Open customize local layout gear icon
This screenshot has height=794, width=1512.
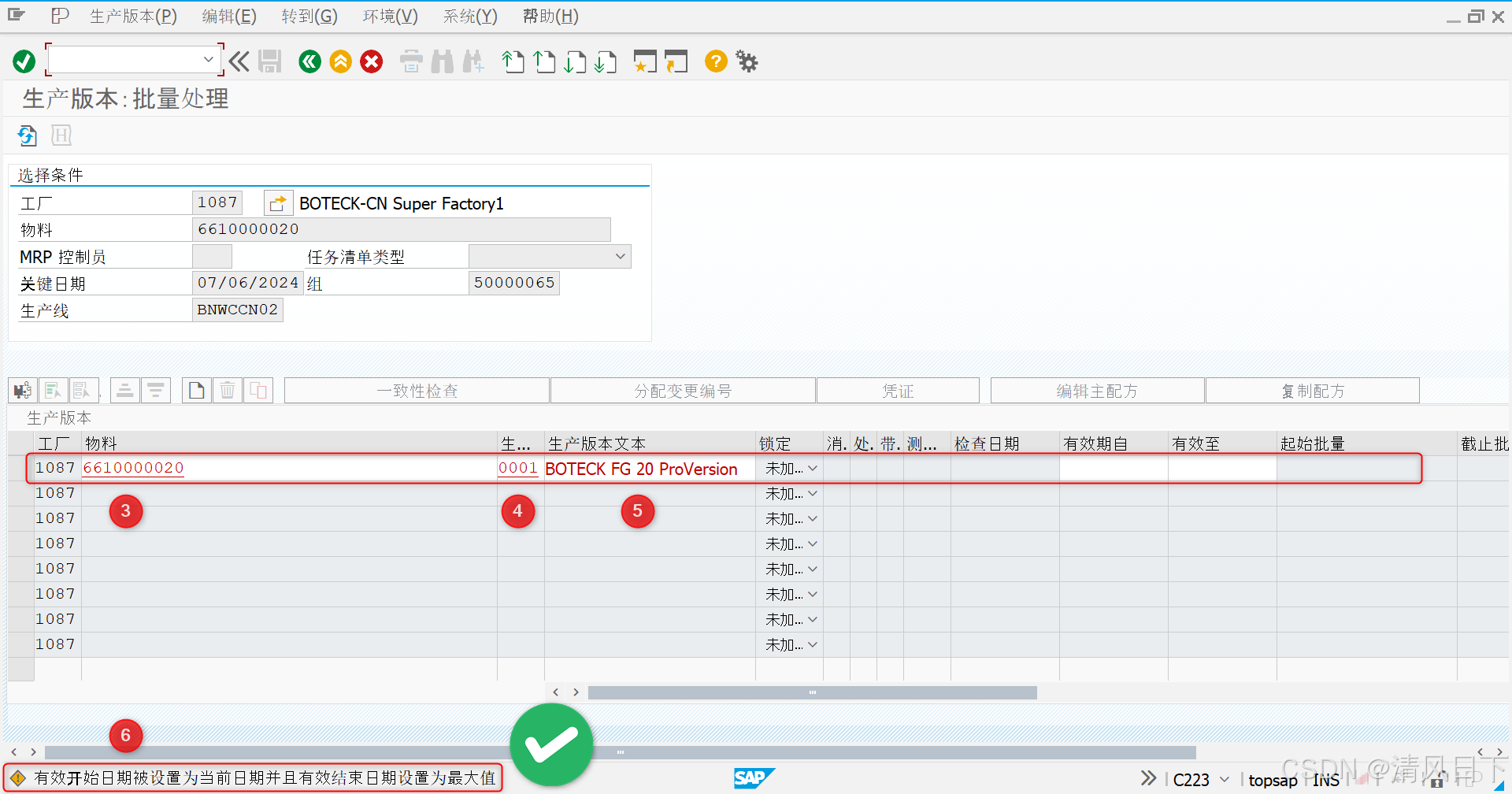point(747,61)
